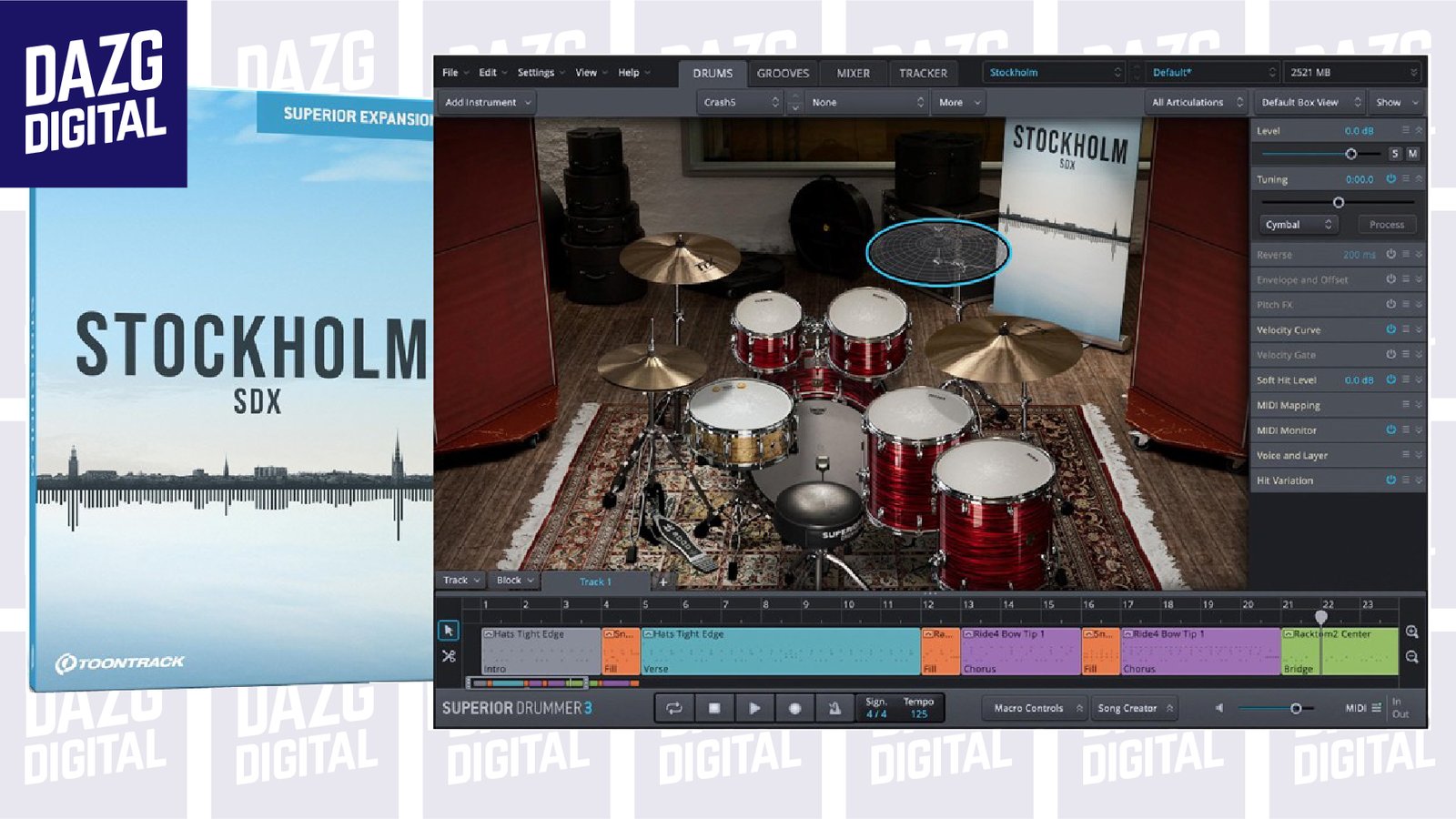Image resolution: width=1456 pixels, height=819 pixels.
Task: Enable Pitch FX power toggle
Action: pos(1390,304)
